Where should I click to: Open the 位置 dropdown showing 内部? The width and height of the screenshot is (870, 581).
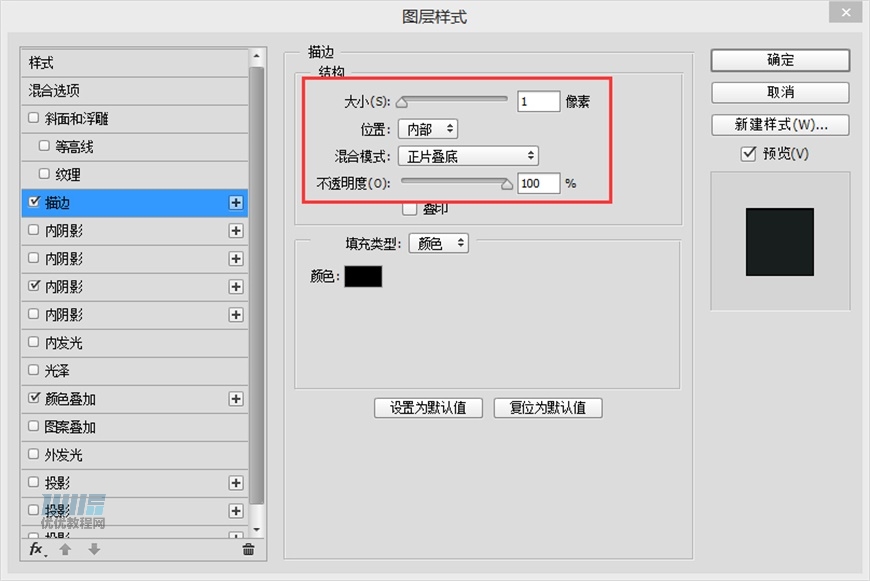pyautogui.click(x=428, y=128)
